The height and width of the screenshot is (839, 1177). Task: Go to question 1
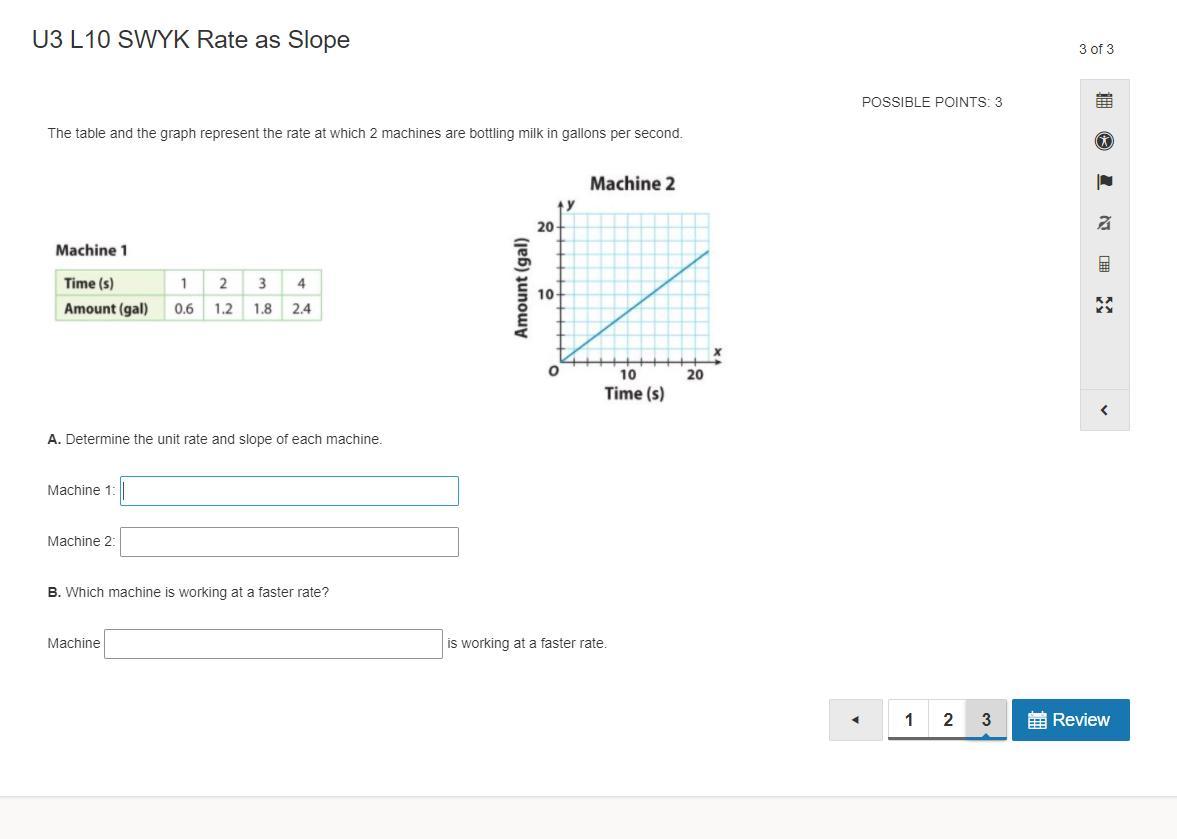click(908, 720)
